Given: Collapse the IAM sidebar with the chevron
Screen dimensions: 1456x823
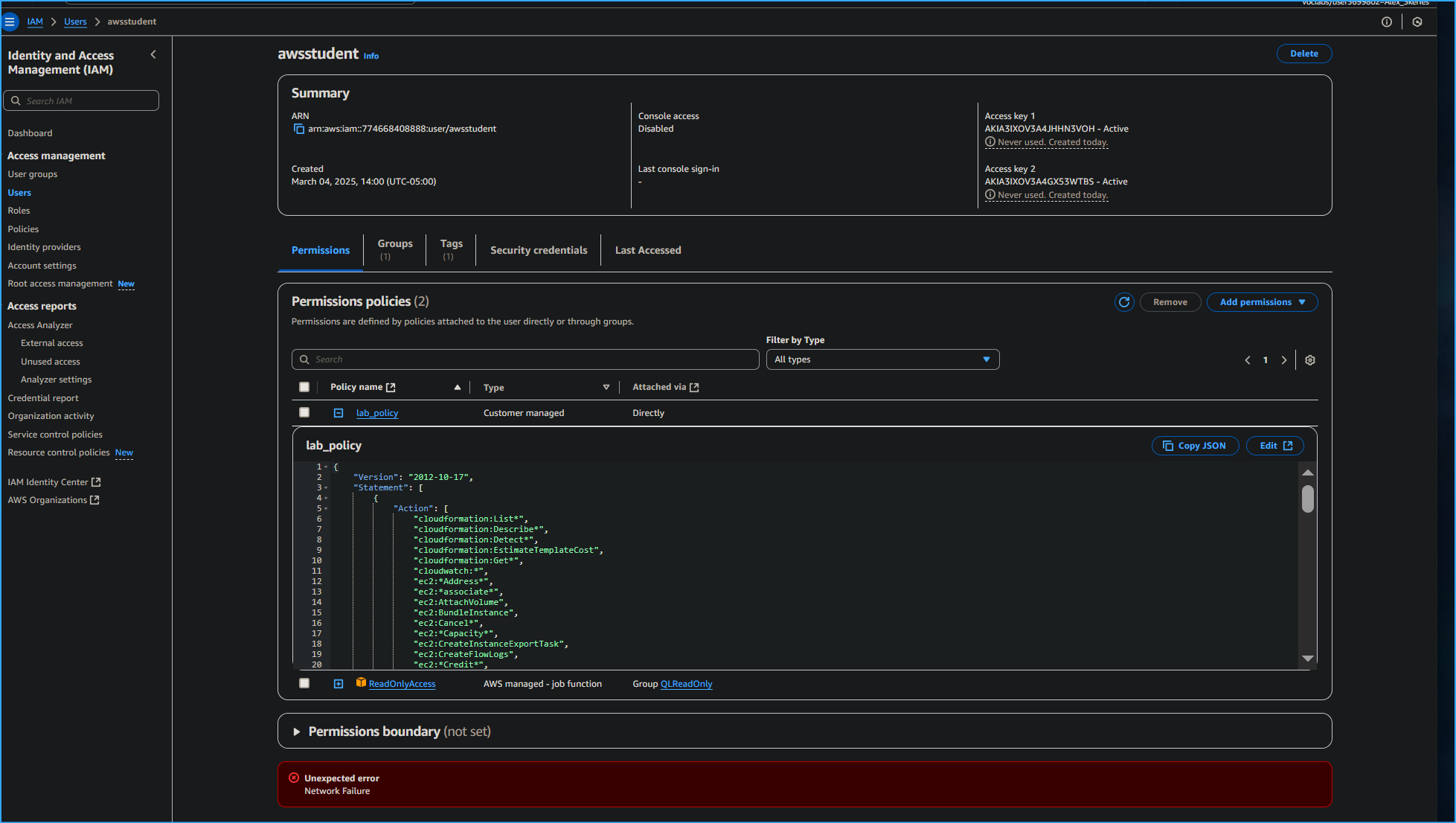Looking at the screenshot, I should coord(153,54).
